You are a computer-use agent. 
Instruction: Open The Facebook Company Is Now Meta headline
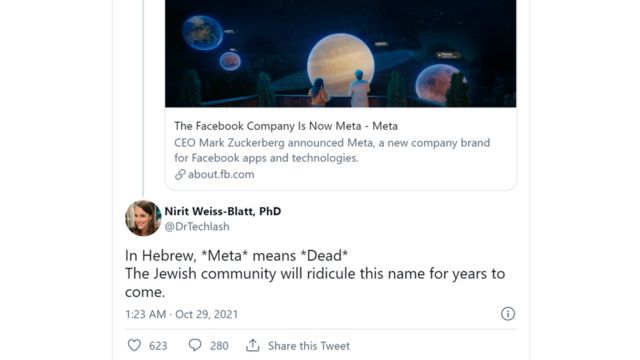[x=286, y=126]
